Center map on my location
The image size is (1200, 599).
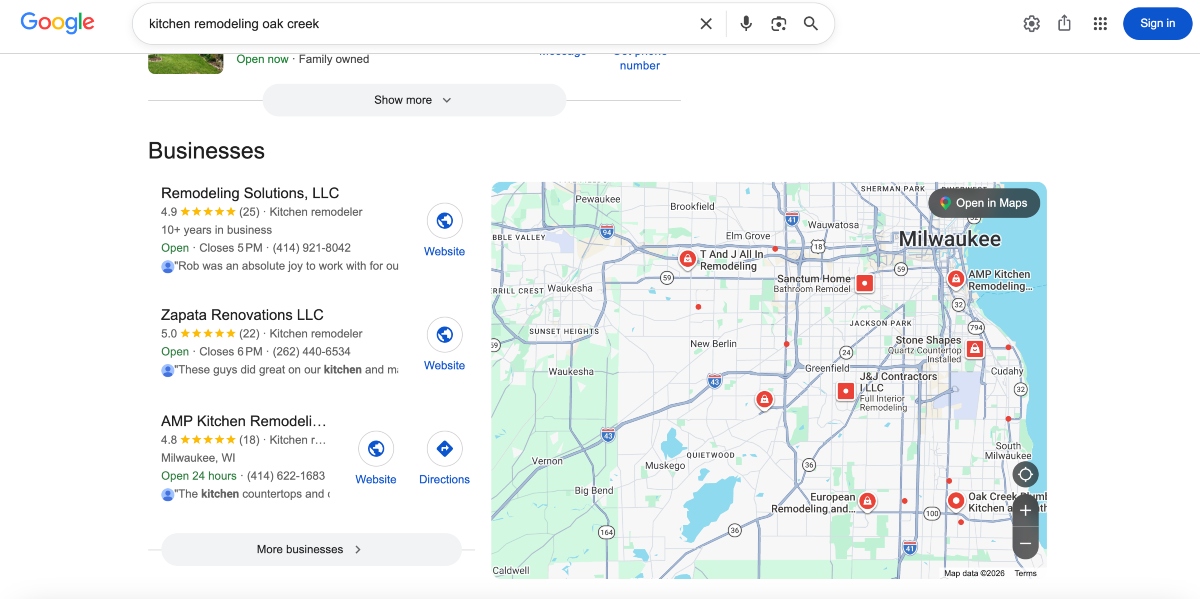(1025, 474)
